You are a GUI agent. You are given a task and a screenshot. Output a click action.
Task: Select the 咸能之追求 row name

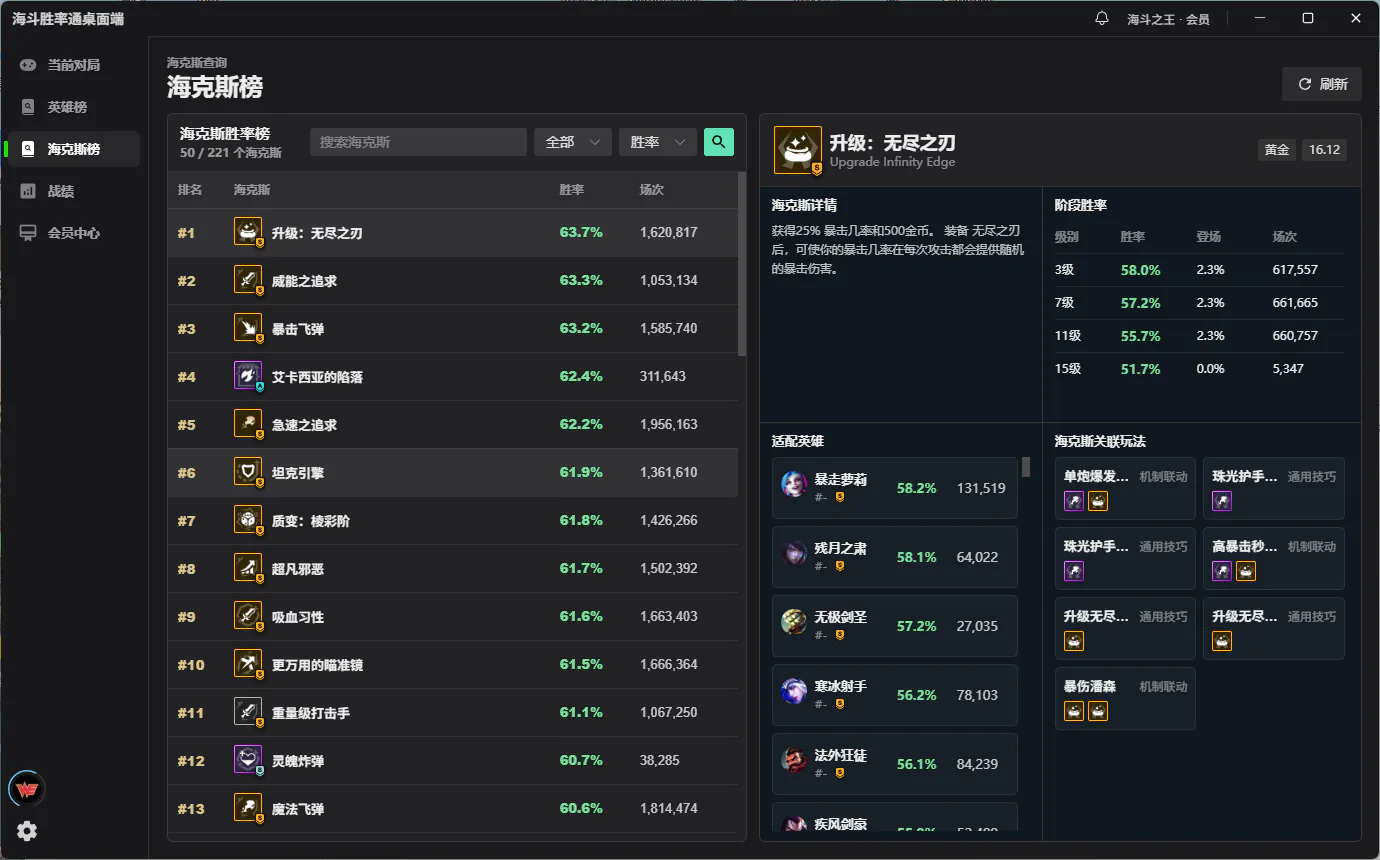pyautogui.click(x=304, y=281)
